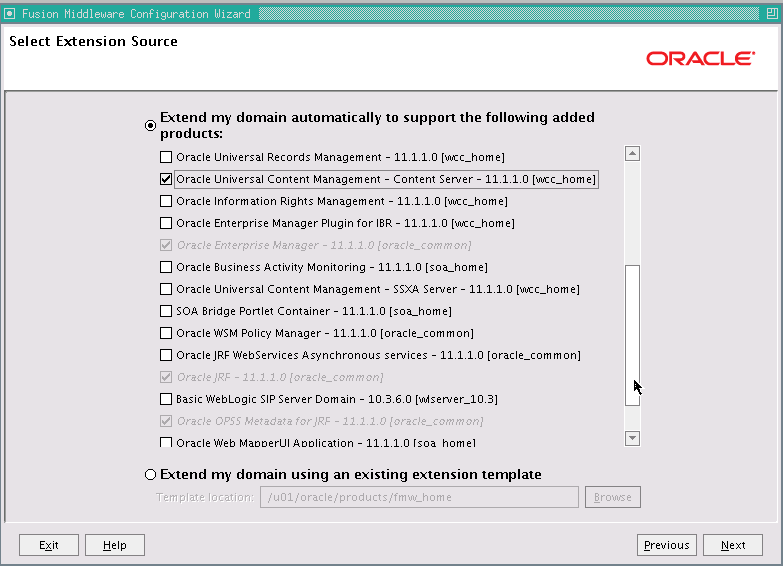Click the scroll down arrow of product list
Viewport: 783px width, 566px height.
tap(632, 438)
